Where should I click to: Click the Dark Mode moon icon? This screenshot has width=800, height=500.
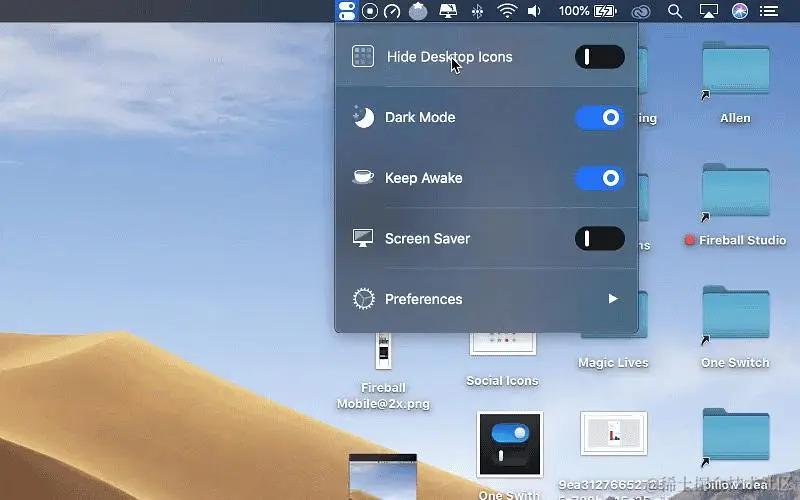click(x=363, y=117)
